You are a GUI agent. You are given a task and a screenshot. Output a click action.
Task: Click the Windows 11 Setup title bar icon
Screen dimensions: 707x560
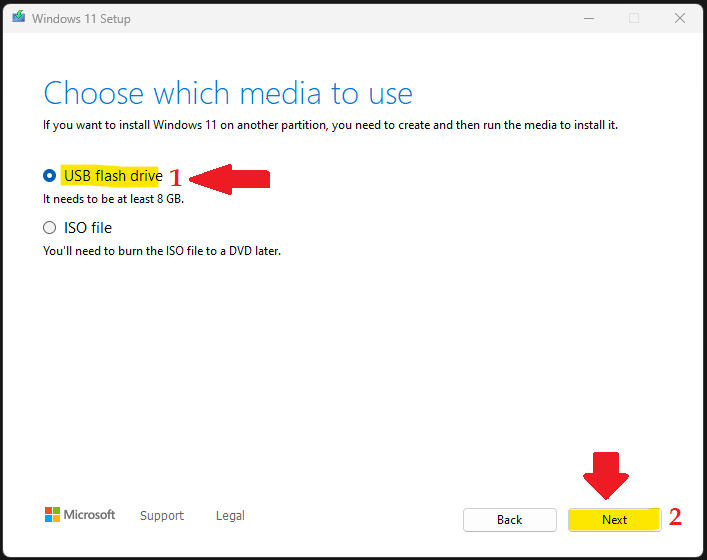coord(18,18)
